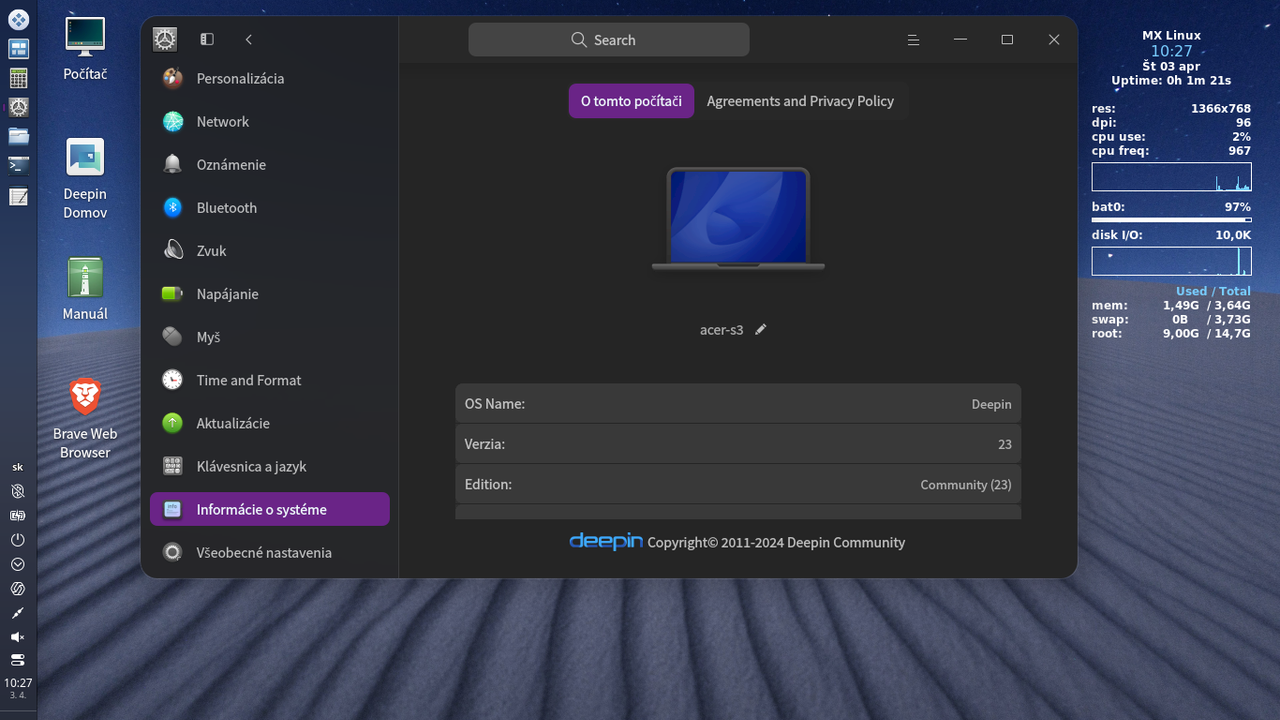Select the Control Center gear in the dock
Screen dimensions: 1280x720
pos(18,107)
